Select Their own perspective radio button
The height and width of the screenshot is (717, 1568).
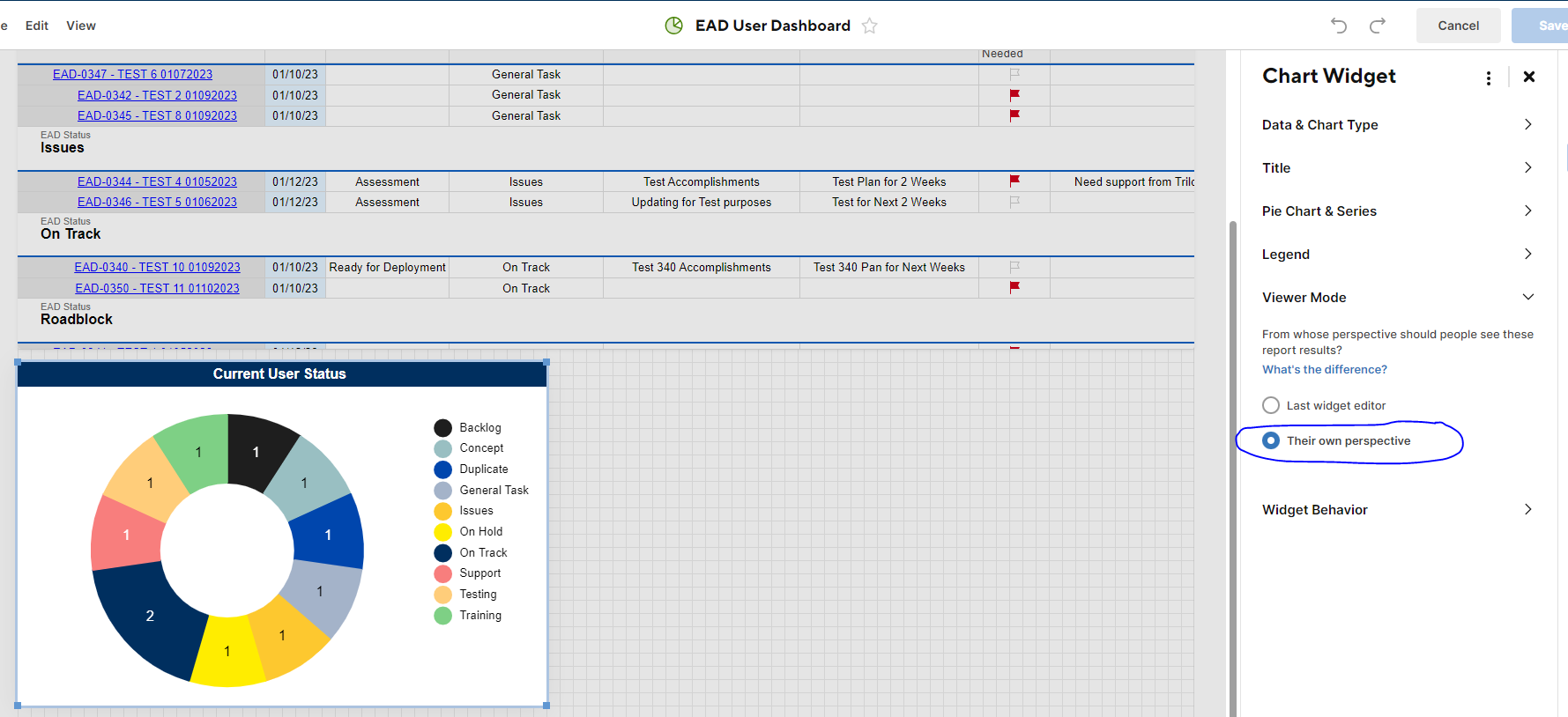(x=1271, y=440)
